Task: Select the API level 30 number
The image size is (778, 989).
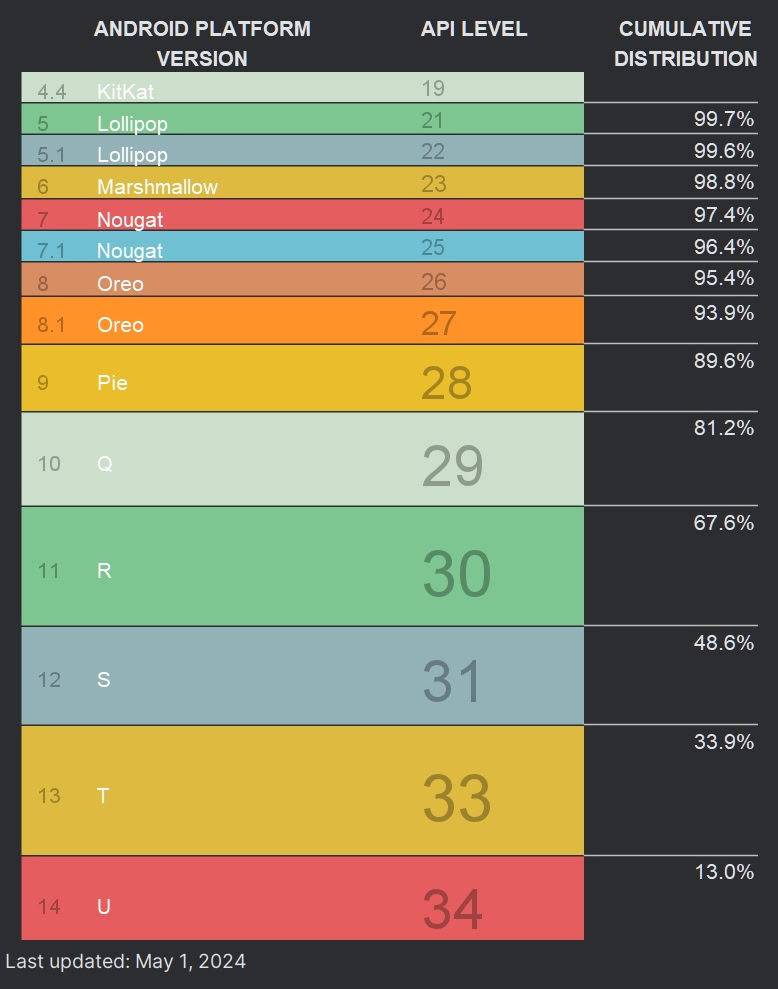Action: [x=456, y=573]
